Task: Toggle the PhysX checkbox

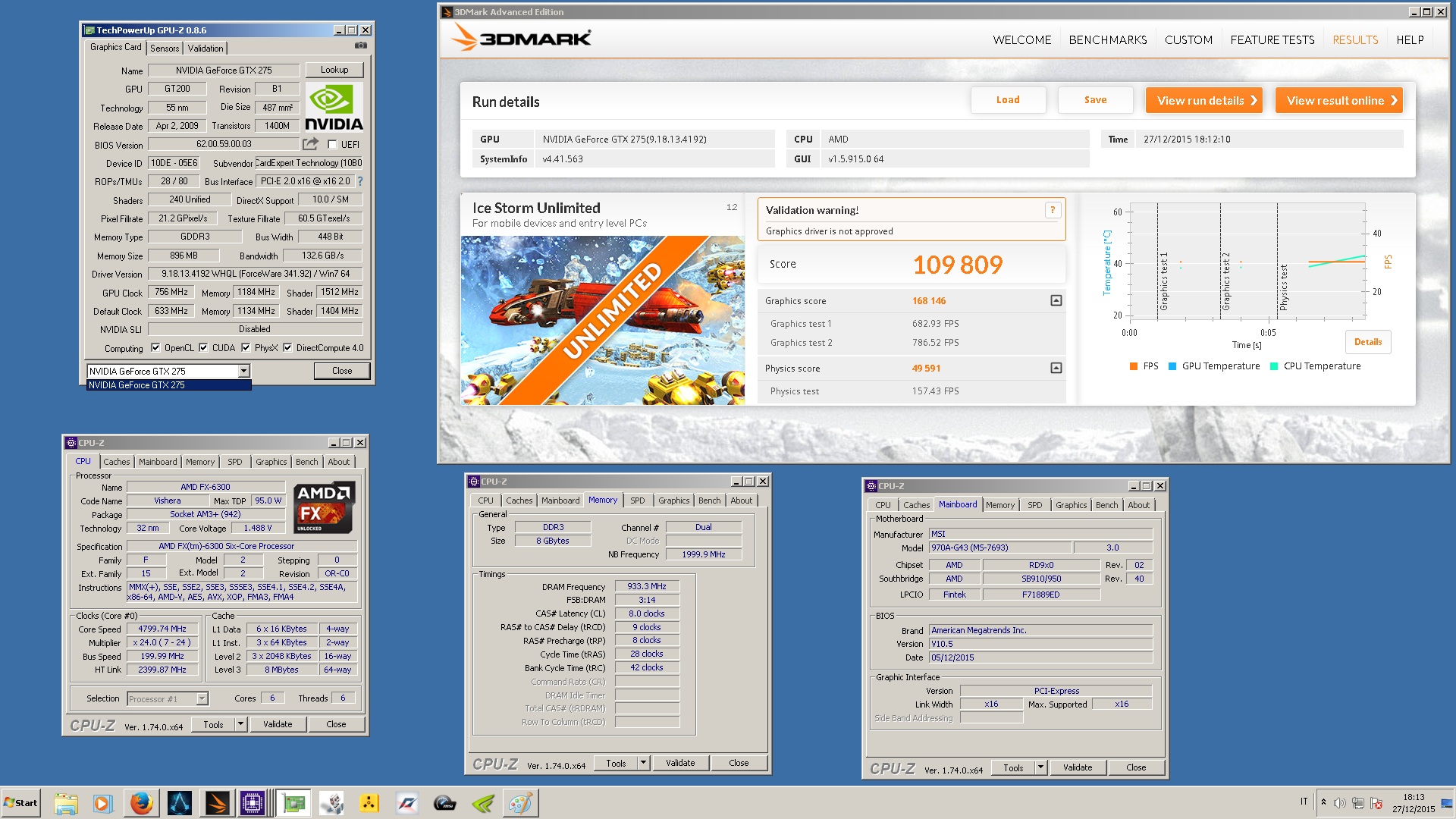Action: tap(246, 348)
